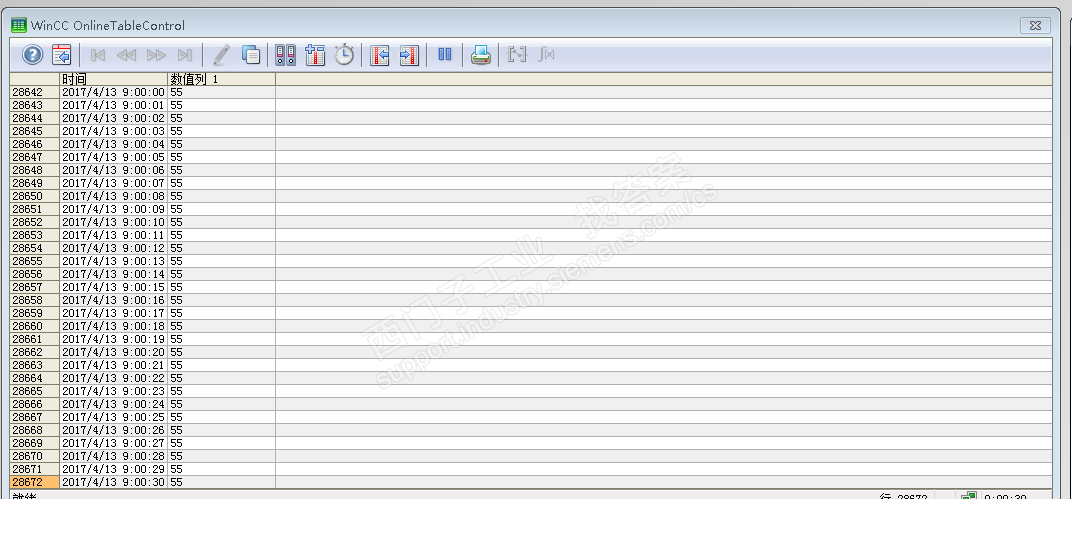Pause the table updating
The width and height of the screenshot is (1072, 540).
click(x=444, y=54)
